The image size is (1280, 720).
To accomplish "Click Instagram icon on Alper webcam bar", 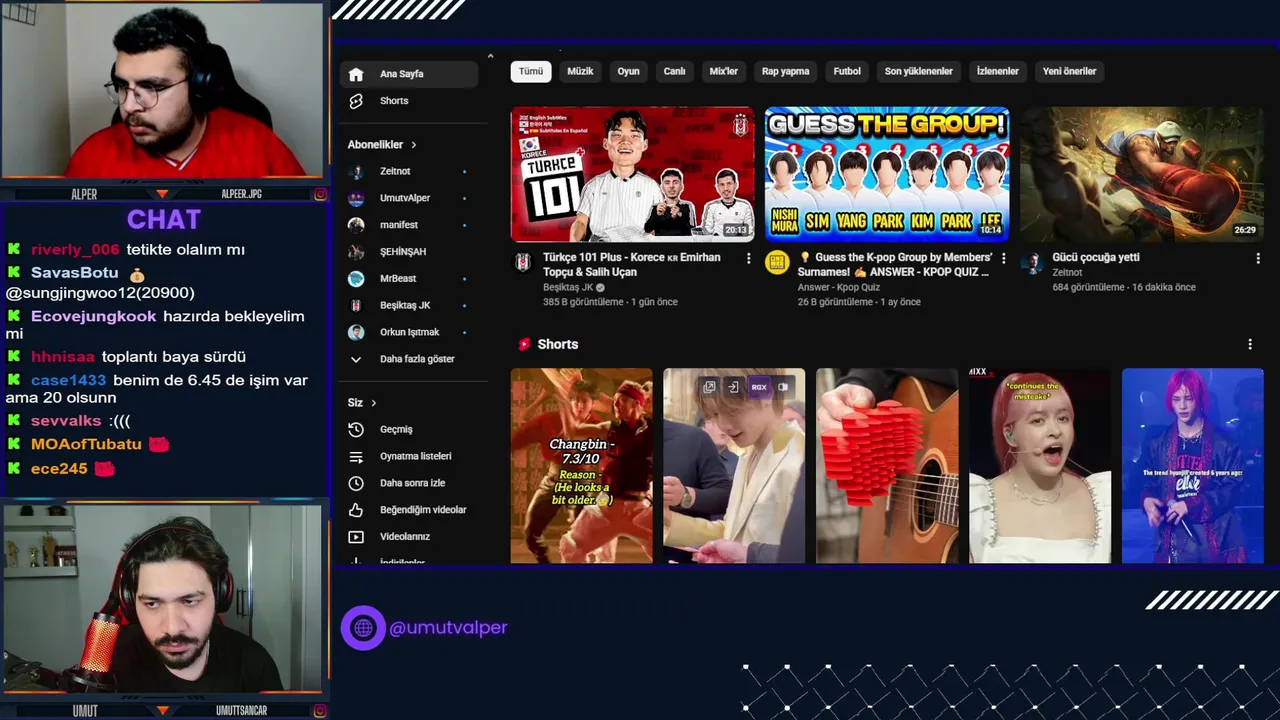I will (x=320, y=194).
